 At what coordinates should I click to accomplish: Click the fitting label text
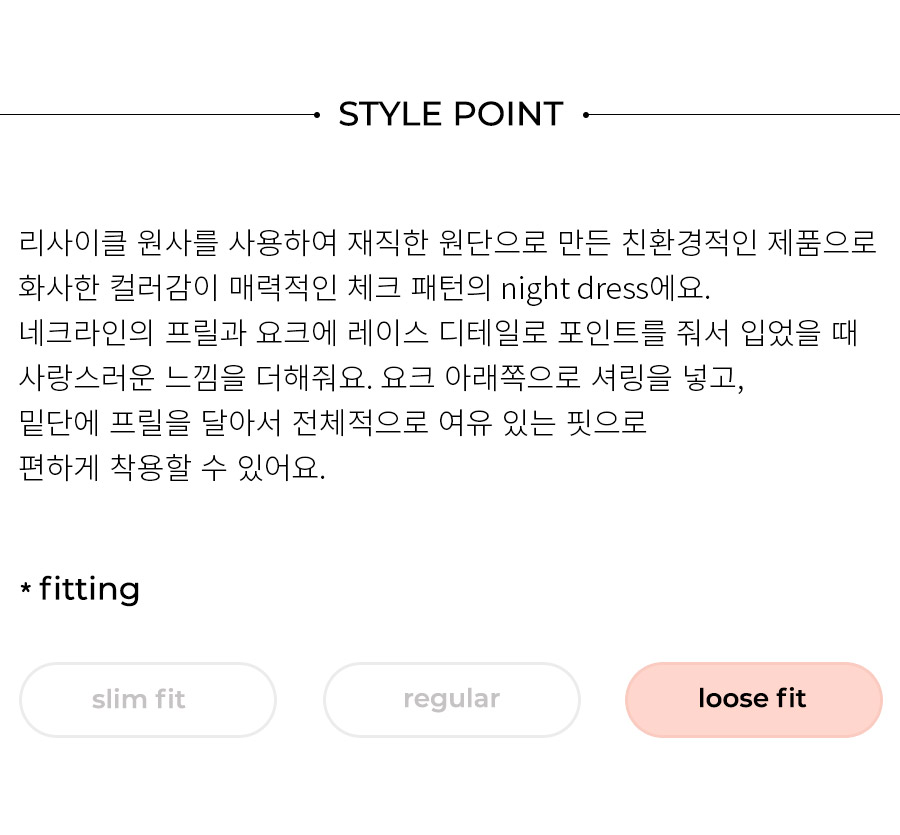90,589
